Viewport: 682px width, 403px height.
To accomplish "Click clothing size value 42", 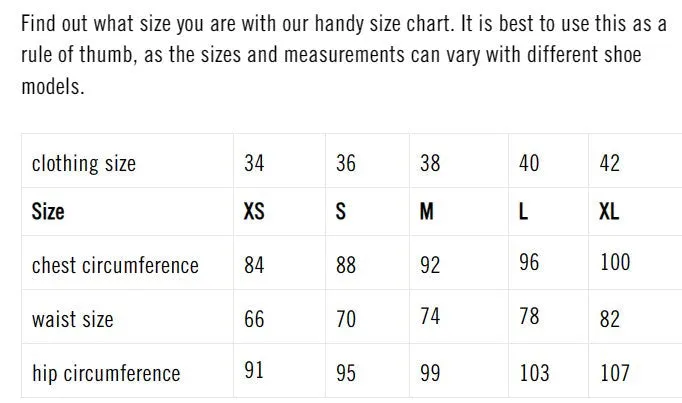I will [609, 163].
